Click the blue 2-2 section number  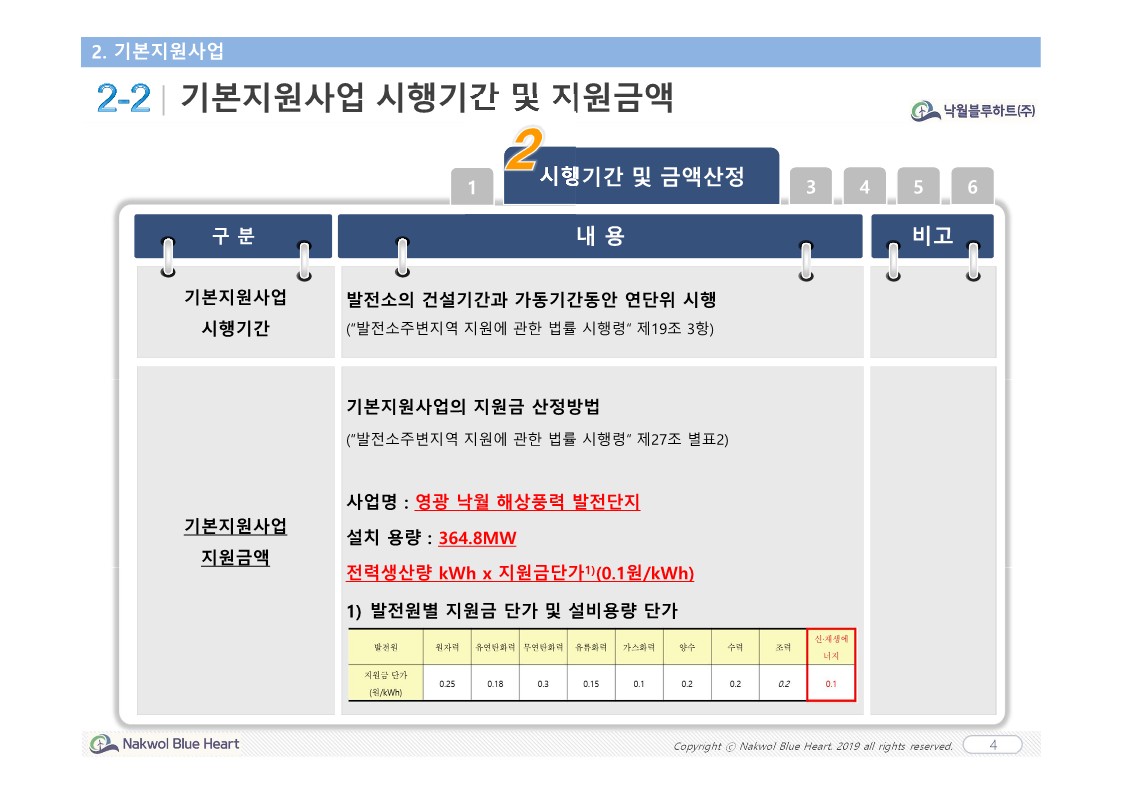tap(124, 98)
